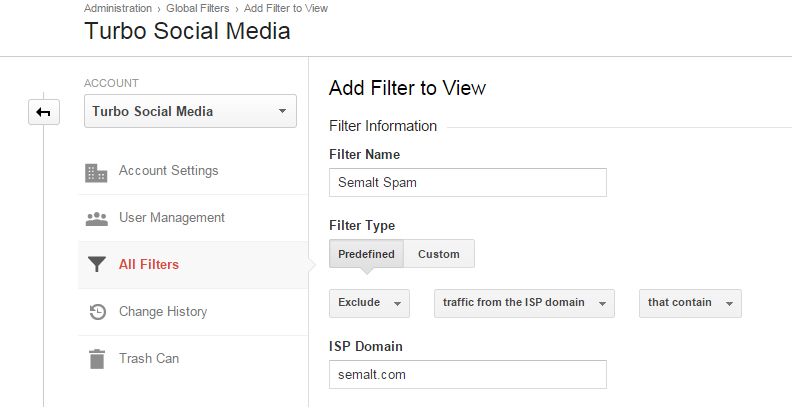Image resolution: width=792 pixels, height=407 pixels.
Task: Expand the 'that contain' expression dropdown
Action: tap(690, 303)
